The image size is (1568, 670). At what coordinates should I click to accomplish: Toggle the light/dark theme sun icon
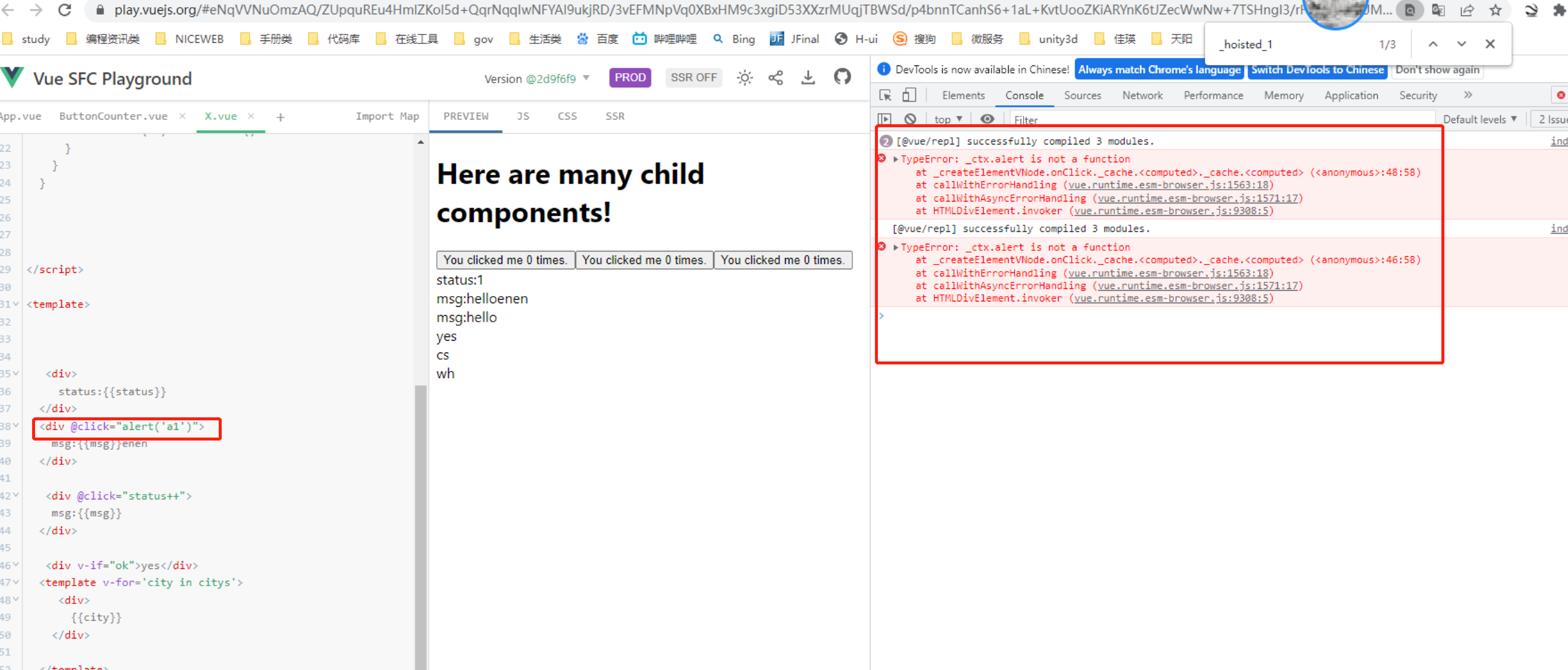tap(744, 78)
